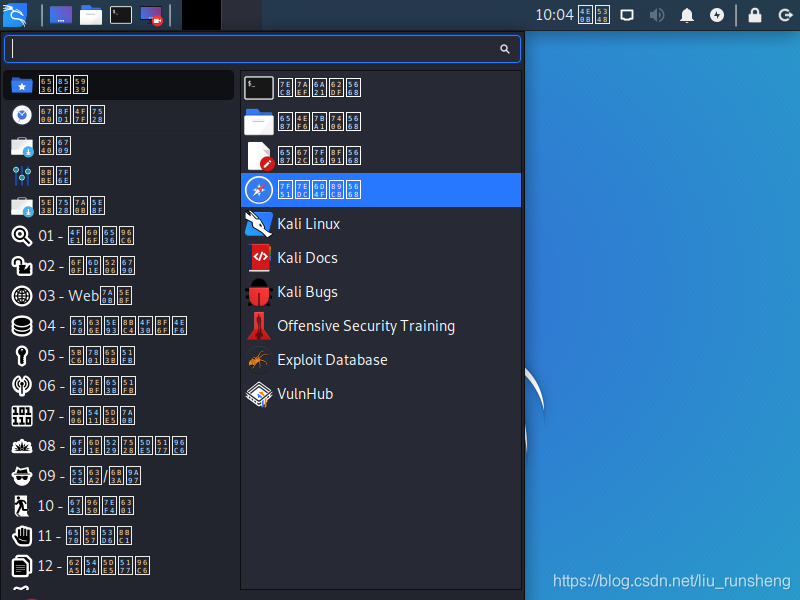Focus the menu search field
This screenshot has height=600, width=800.
point(262,49)
